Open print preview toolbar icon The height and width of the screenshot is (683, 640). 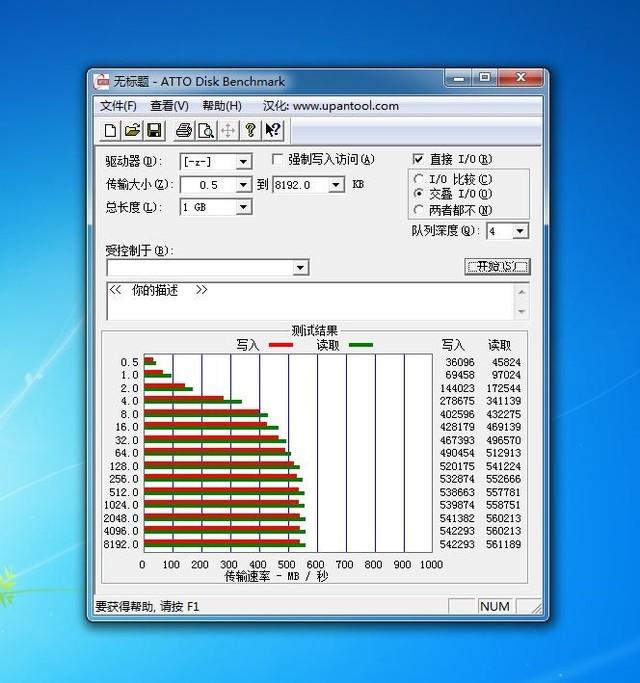206,130
